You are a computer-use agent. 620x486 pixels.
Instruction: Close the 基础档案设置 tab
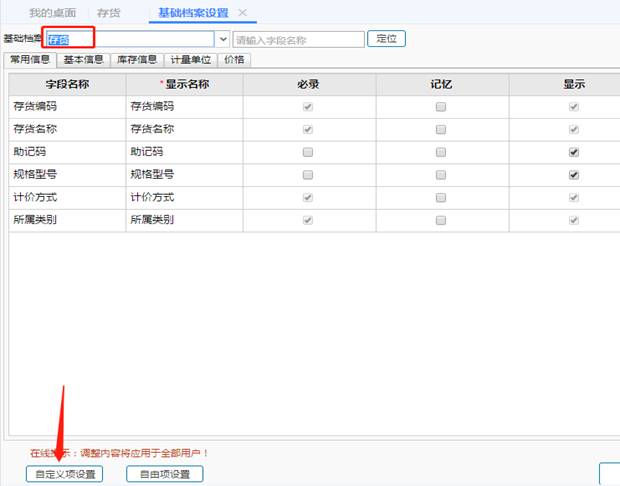[242, 13]
